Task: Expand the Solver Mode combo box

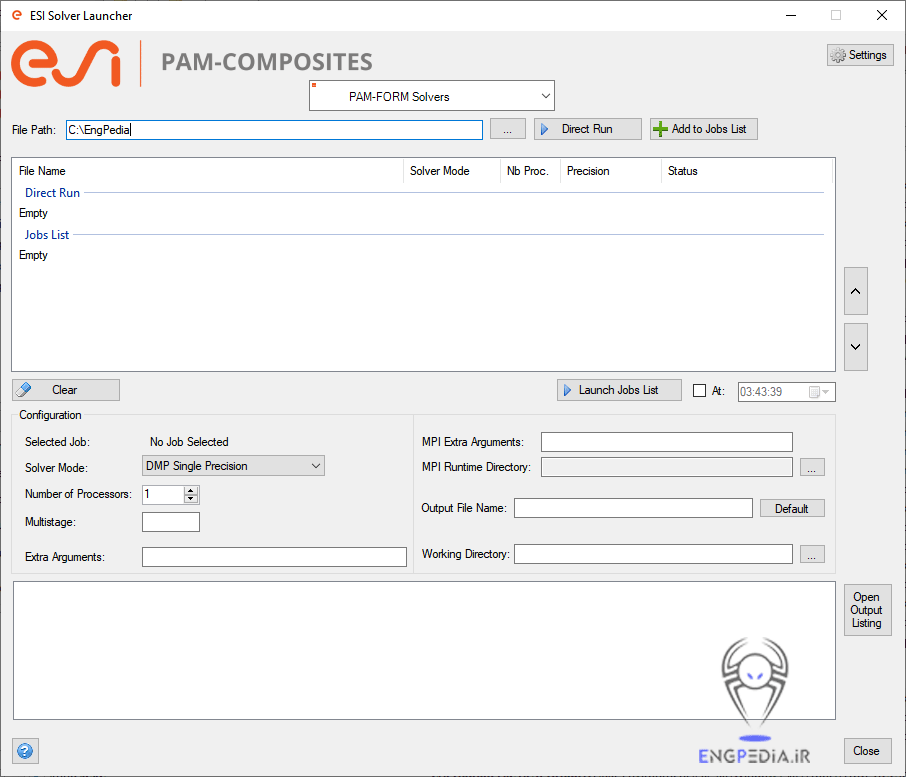Action: point(233,466)
